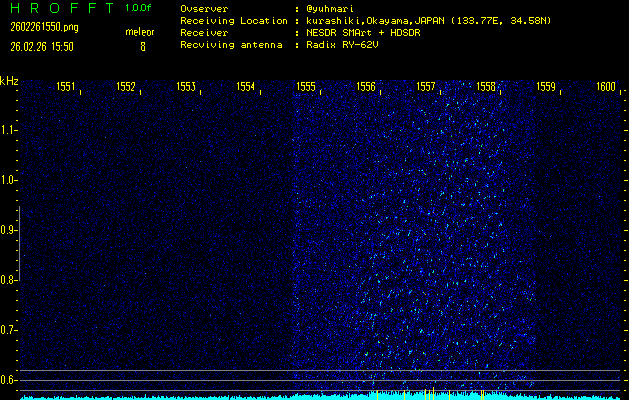This screenshot has width=629, height=400.
Task: Click the 1.1 kHz axis label
Action: 7,130
